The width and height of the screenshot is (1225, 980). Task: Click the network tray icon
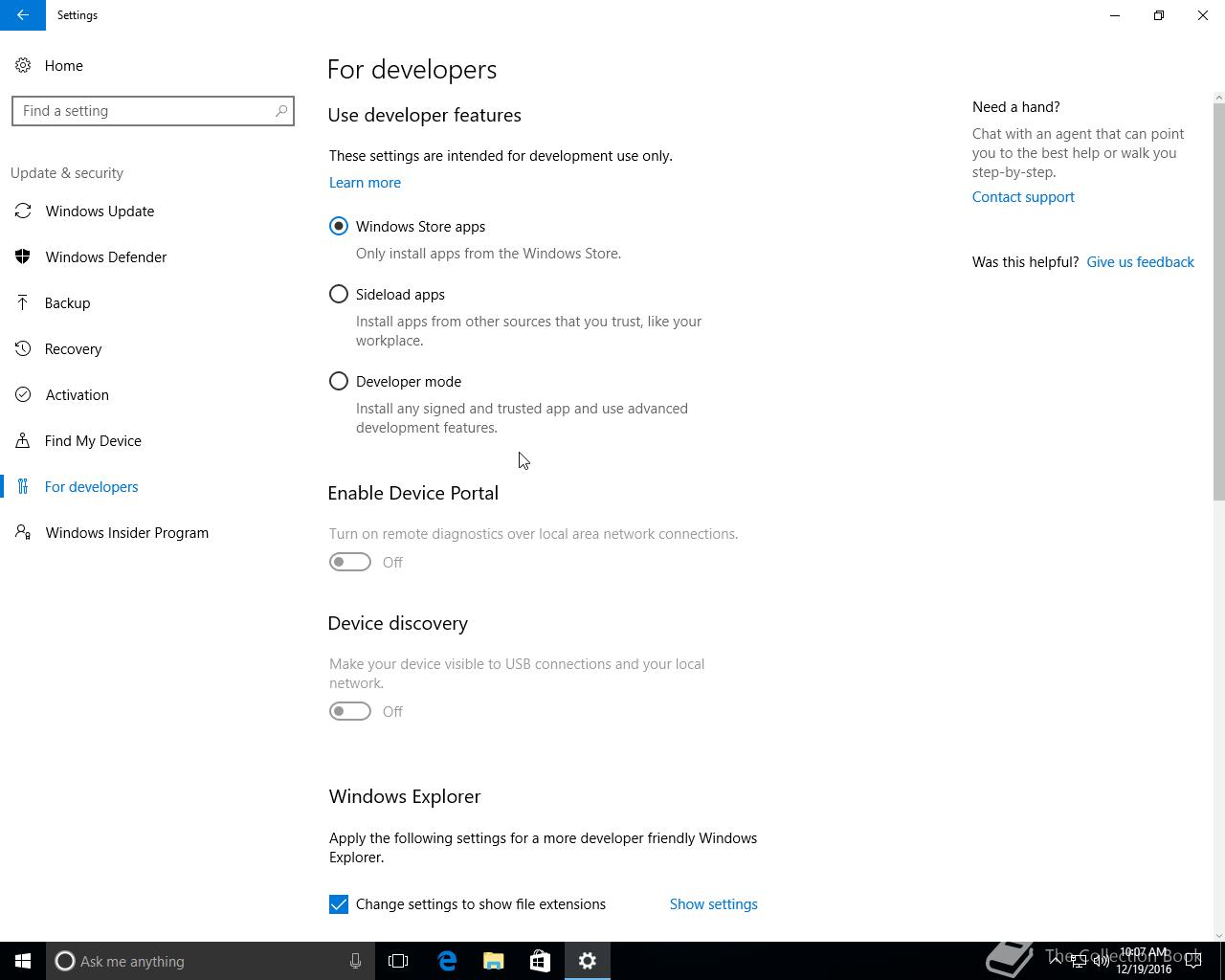coord(1079,961)
